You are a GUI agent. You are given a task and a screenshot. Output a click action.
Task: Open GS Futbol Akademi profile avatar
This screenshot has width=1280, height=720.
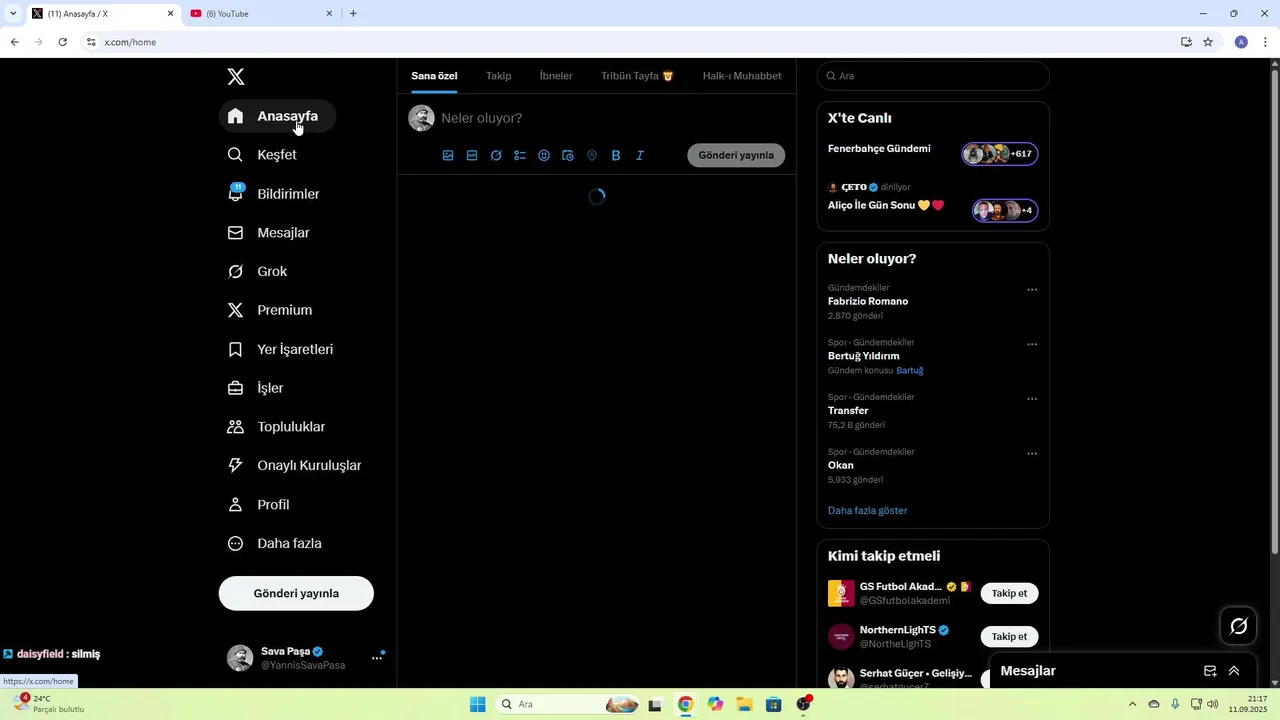click(x=842, y=594)
